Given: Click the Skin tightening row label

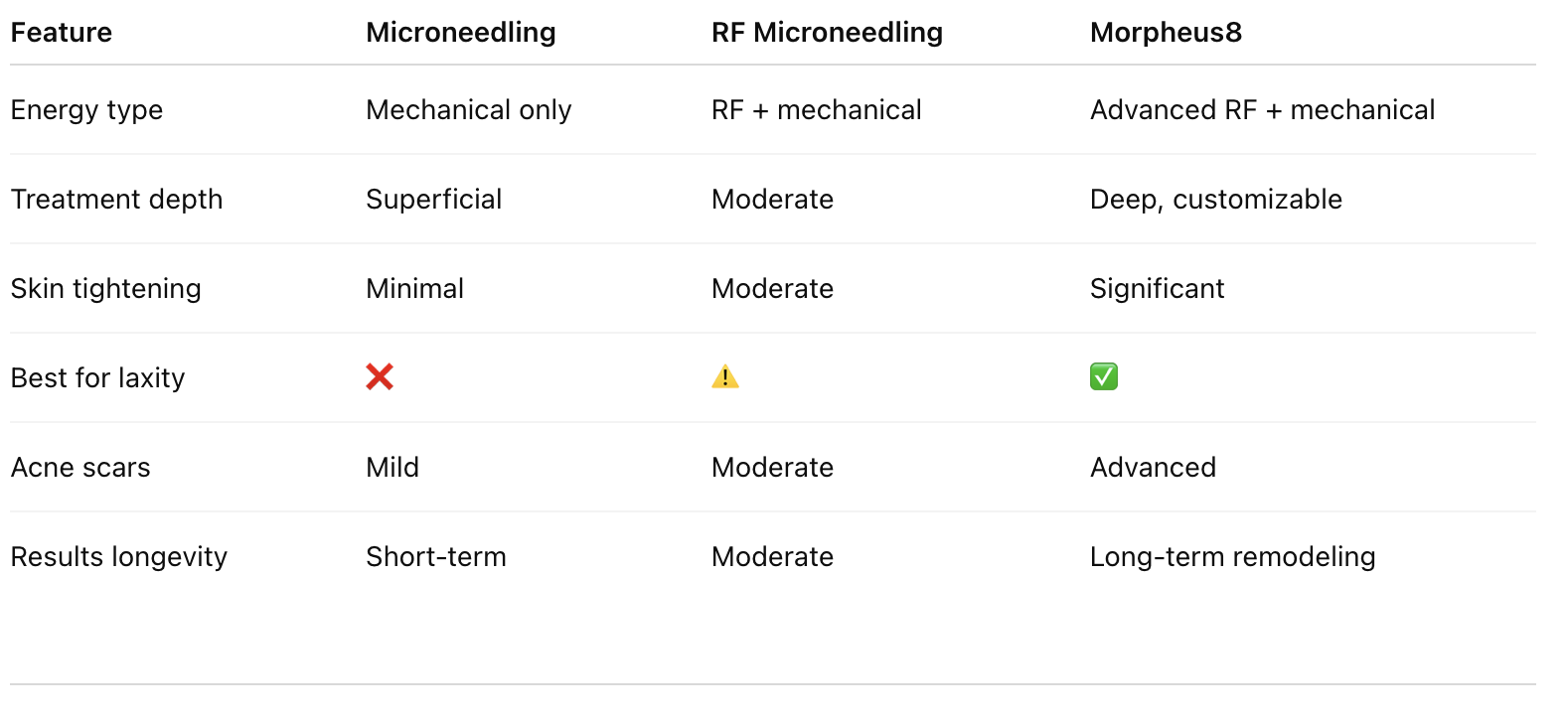Looking at the screenshot, I should click(x=105, y=289).
